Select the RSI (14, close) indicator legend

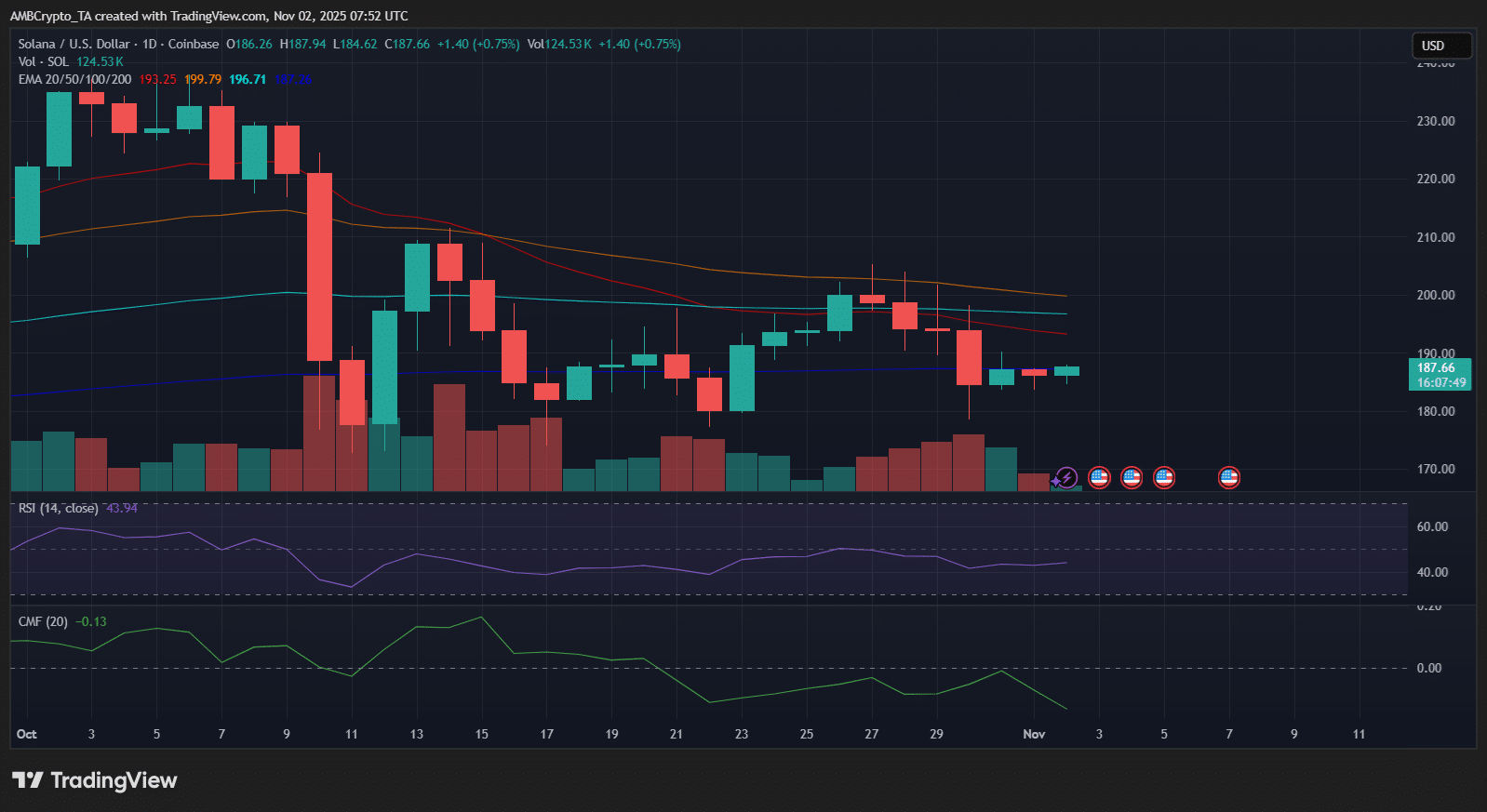pos(58,508)
